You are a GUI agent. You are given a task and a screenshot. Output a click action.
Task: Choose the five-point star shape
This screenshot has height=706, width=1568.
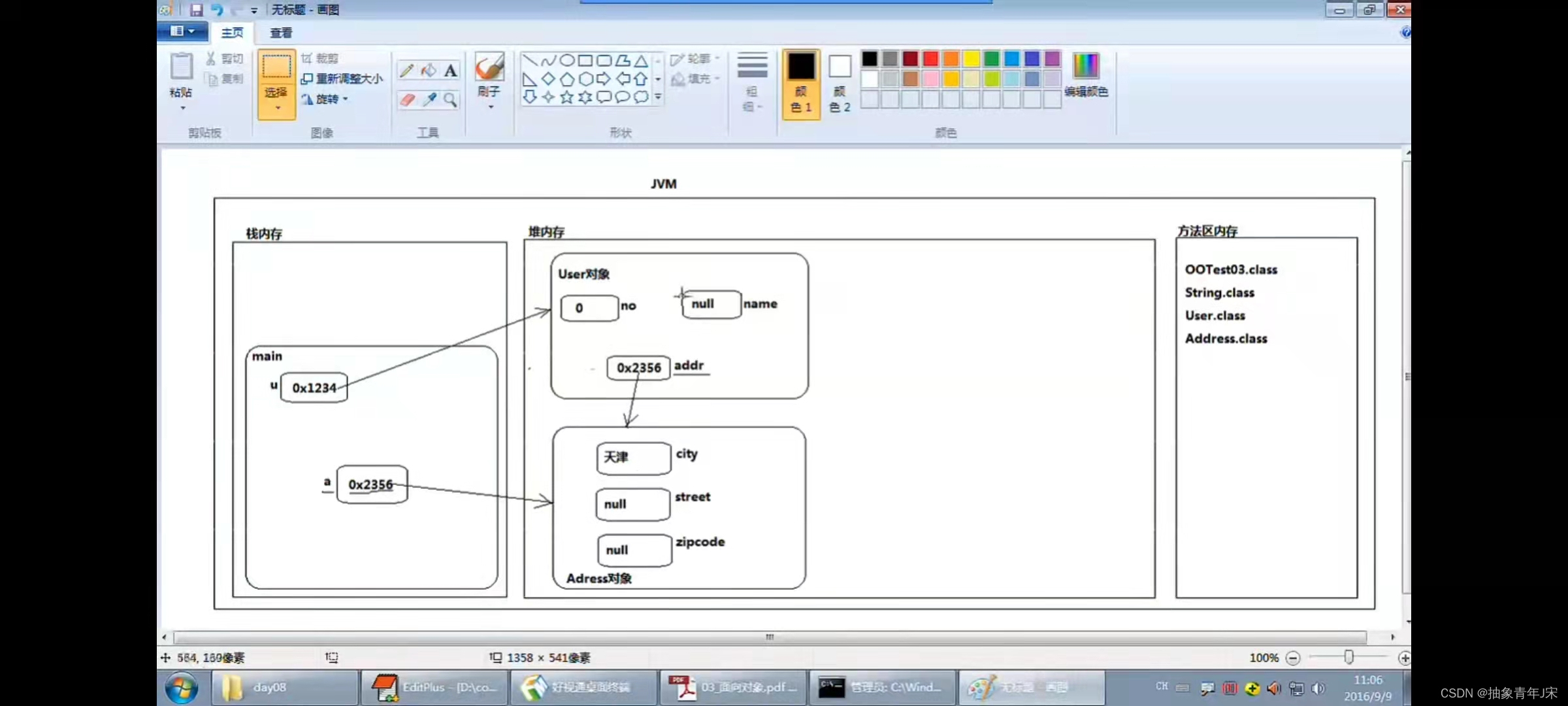[566, 97]
